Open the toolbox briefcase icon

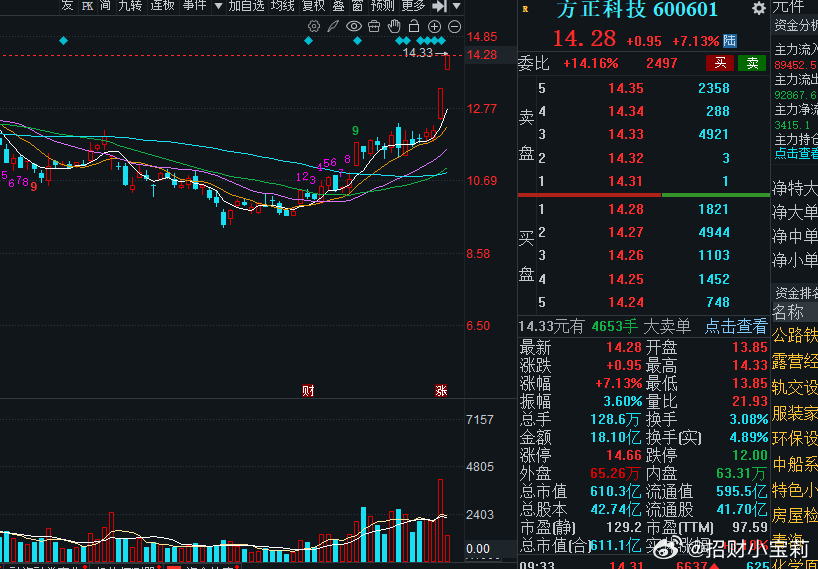click(x=374, y=26)
